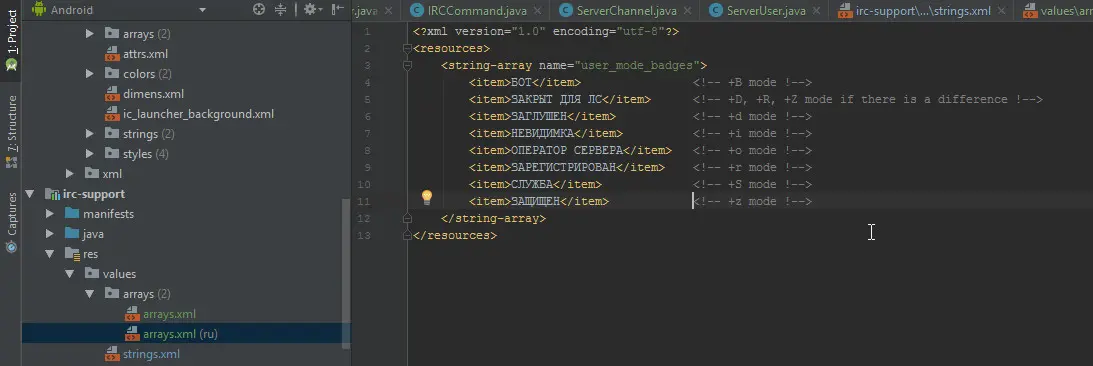
Task: Click the ЗАРЕГИСТРИРОВАН item on line 9
Action: pos(563,167)
